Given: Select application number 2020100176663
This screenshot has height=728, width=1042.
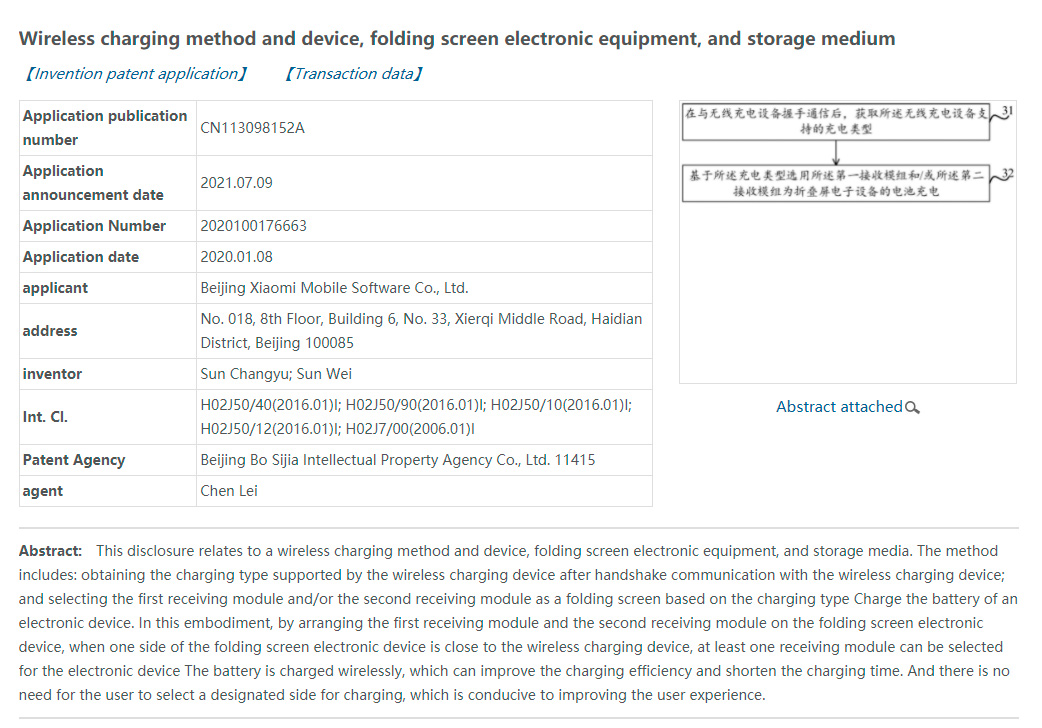Looking at the screenshot, I should (253, 226).
